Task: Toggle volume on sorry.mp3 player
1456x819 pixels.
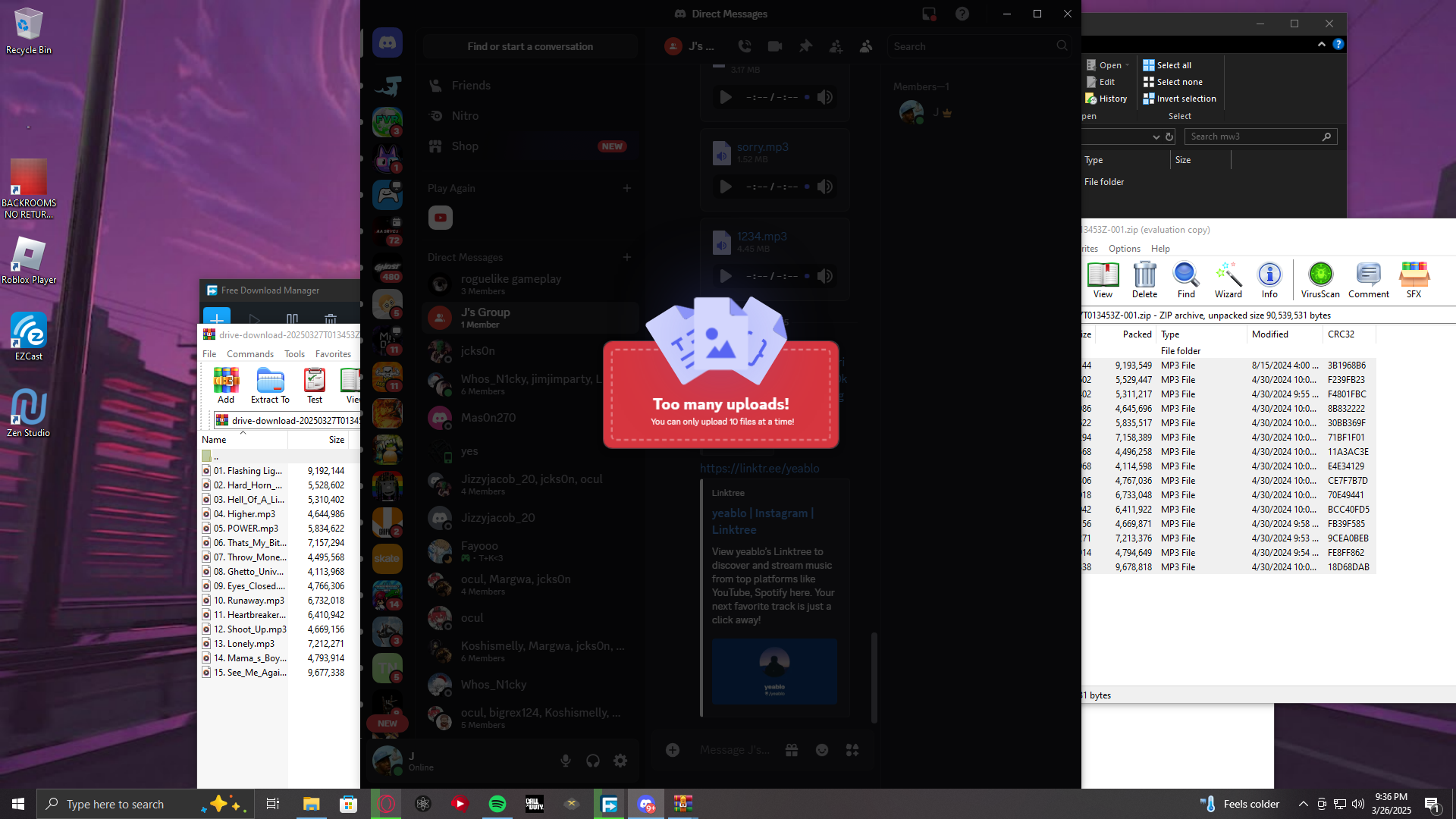Action: [x=825, y=187]
